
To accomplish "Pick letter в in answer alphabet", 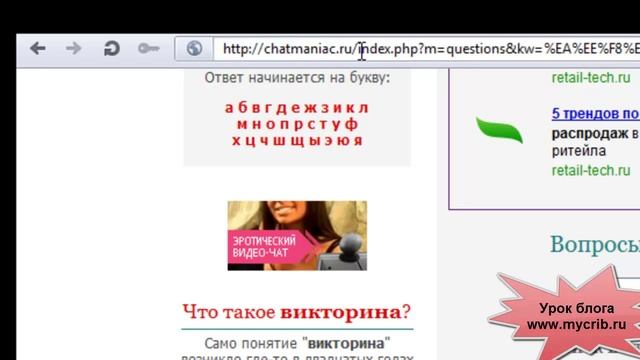I will pyautogui.click(x=256, y=108).
